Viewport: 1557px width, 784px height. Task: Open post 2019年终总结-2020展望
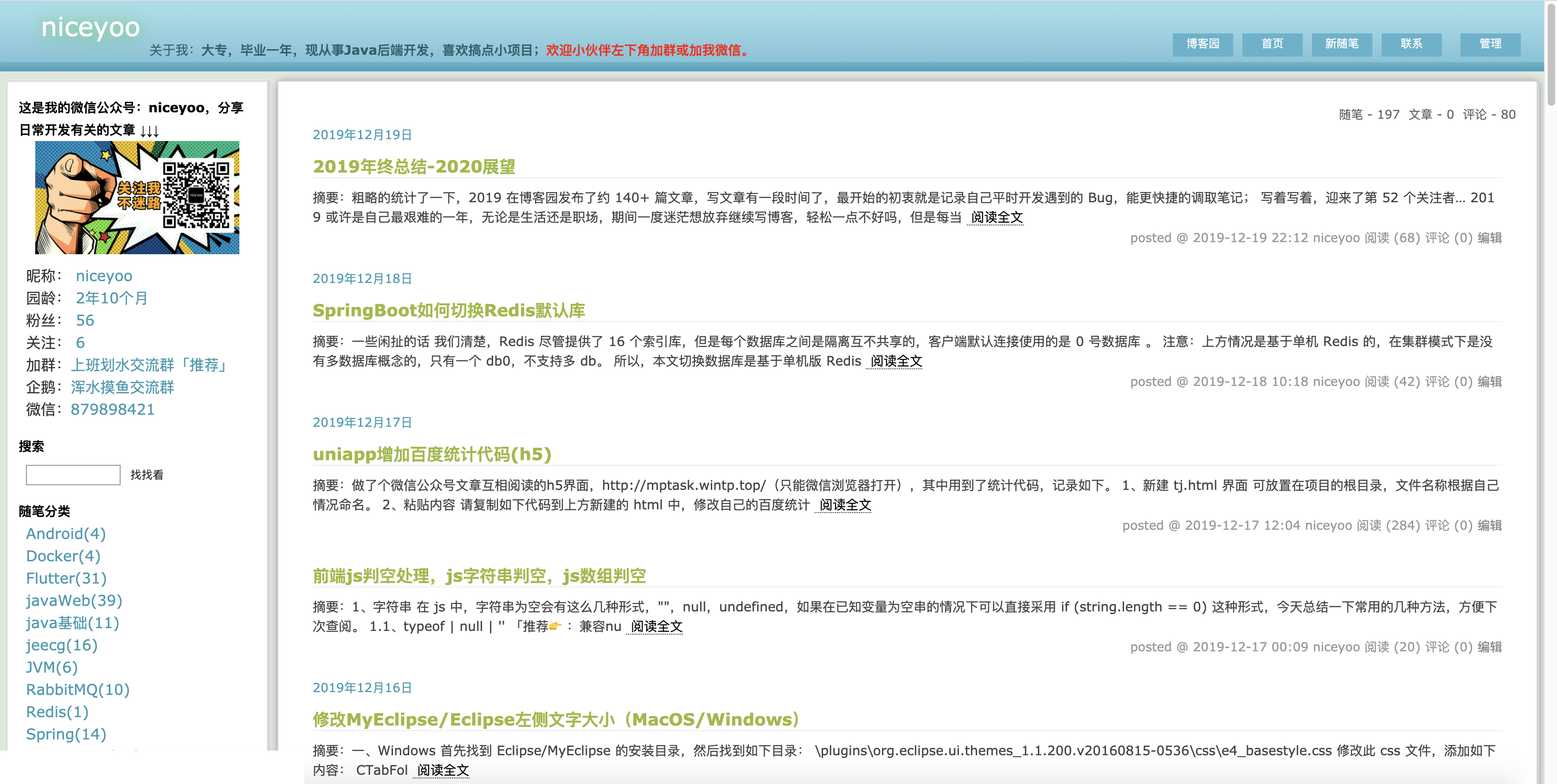(414, 167)
